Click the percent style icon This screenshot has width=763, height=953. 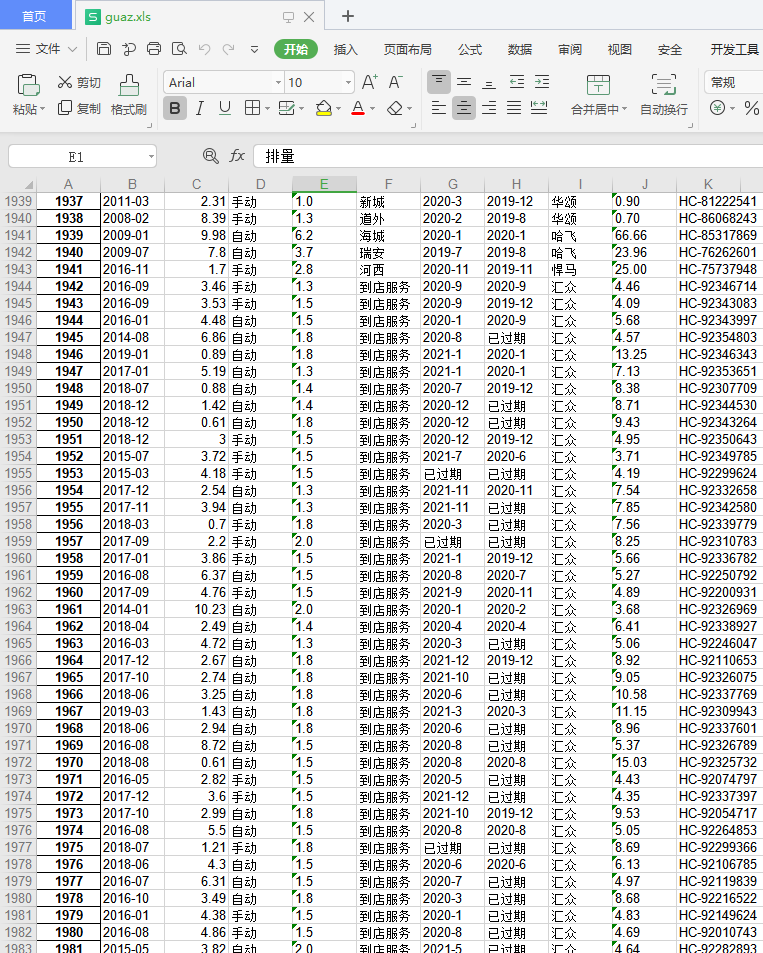[x=751, y=108]
